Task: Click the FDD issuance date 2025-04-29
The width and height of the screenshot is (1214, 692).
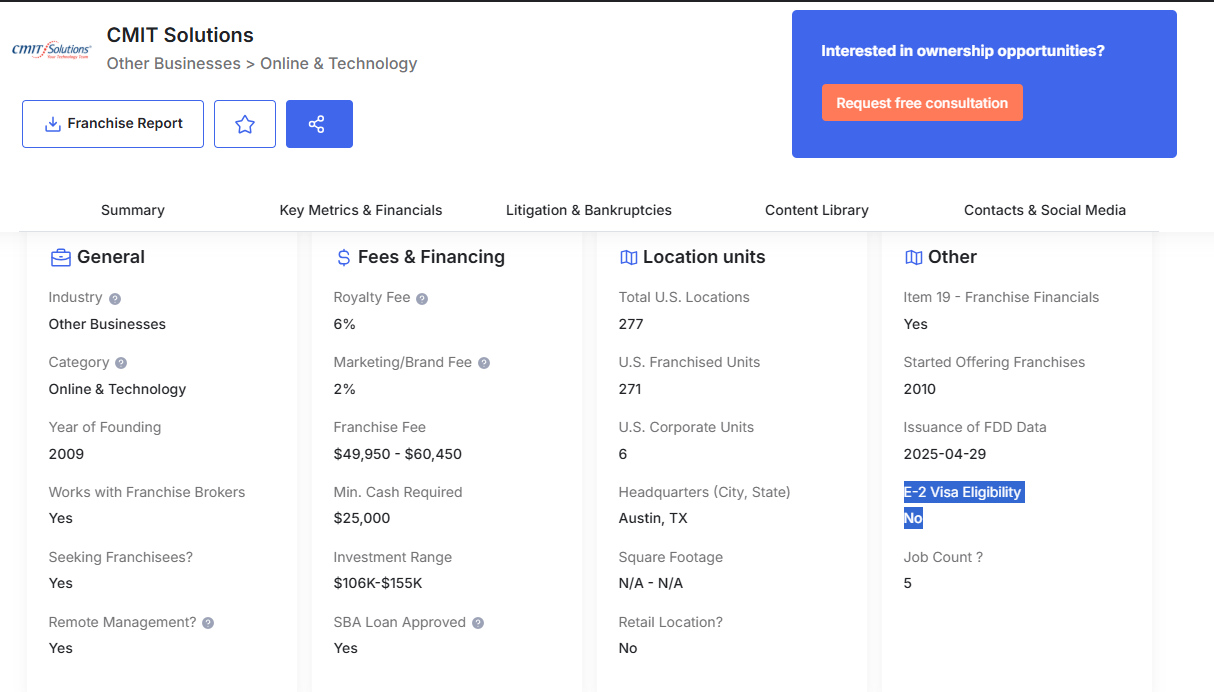Action: (x=945, y=454)
